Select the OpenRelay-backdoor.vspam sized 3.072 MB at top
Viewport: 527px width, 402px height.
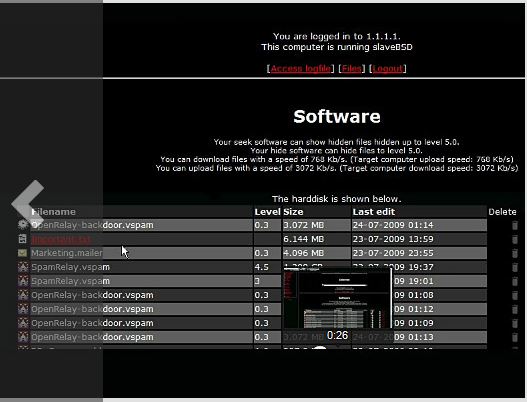click(92, 225)
